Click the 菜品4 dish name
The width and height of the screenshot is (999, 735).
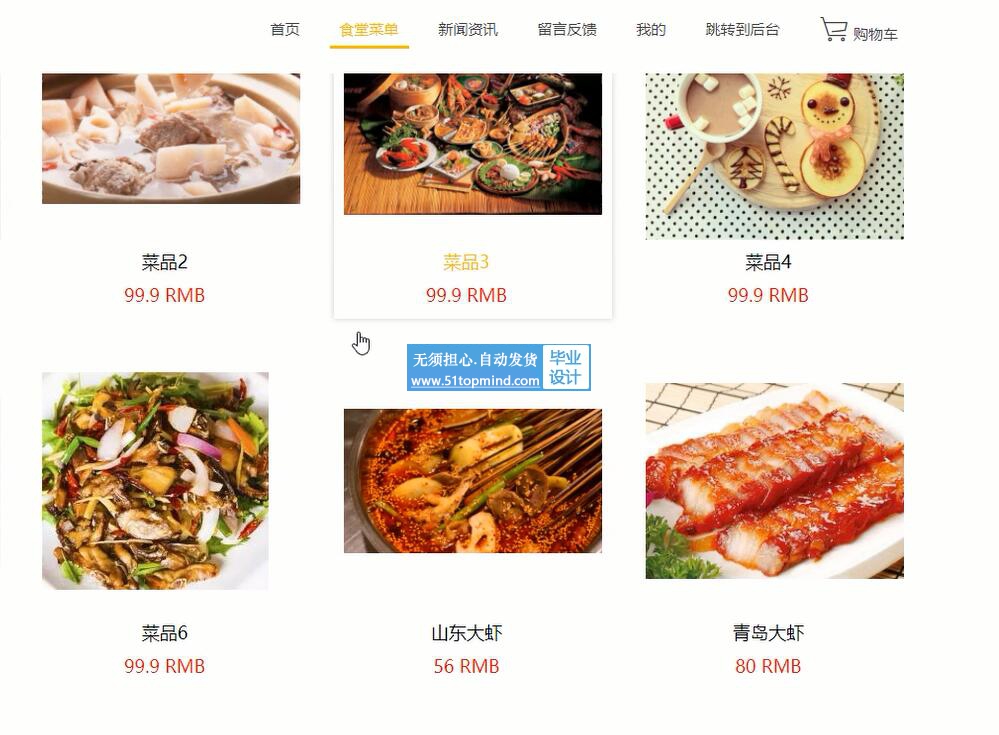pos(768,262)
